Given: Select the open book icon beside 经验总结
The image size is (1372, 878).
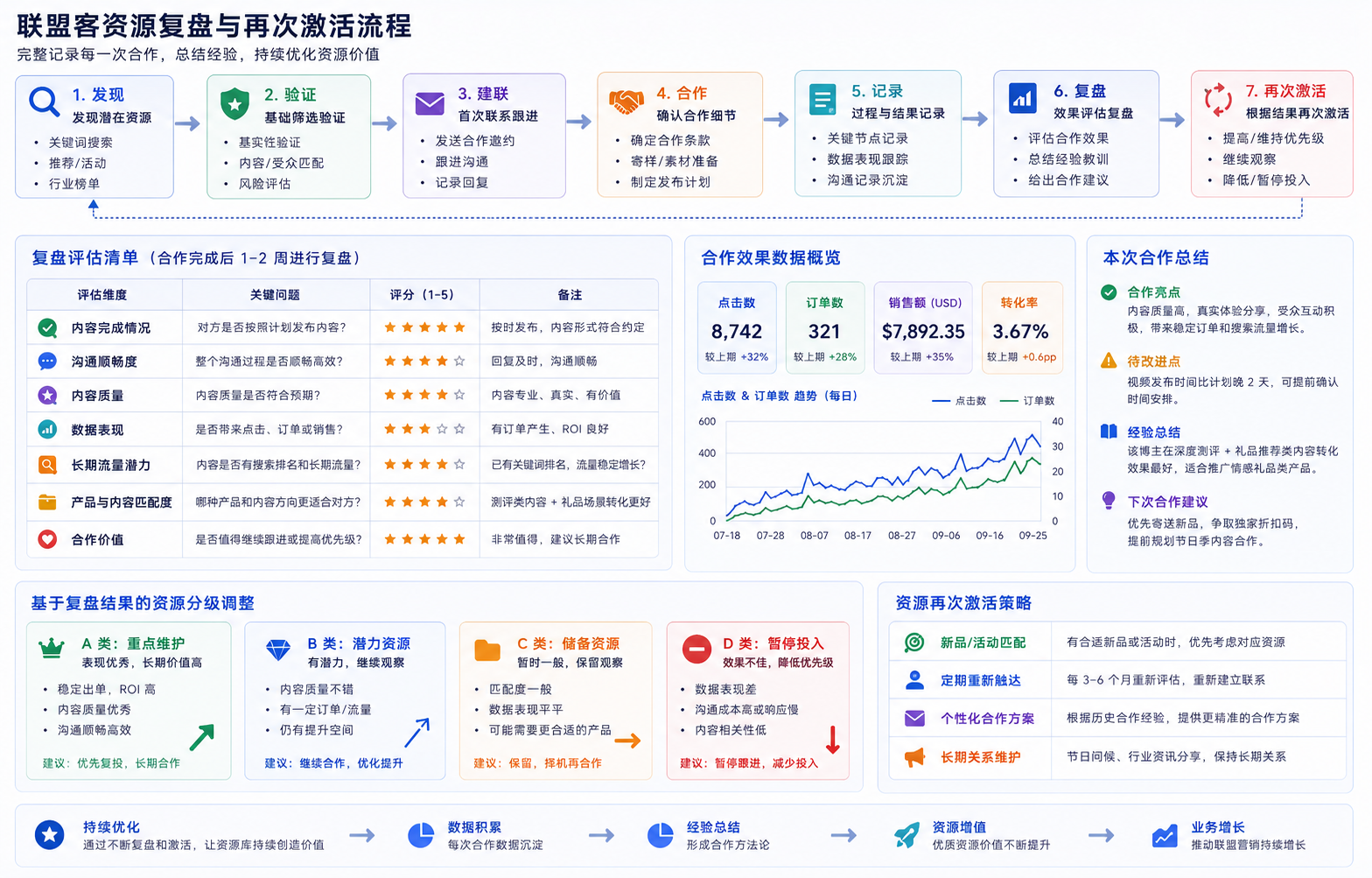Looking at the screenshot, I should pyautogui.click(x=1109, y=432).
